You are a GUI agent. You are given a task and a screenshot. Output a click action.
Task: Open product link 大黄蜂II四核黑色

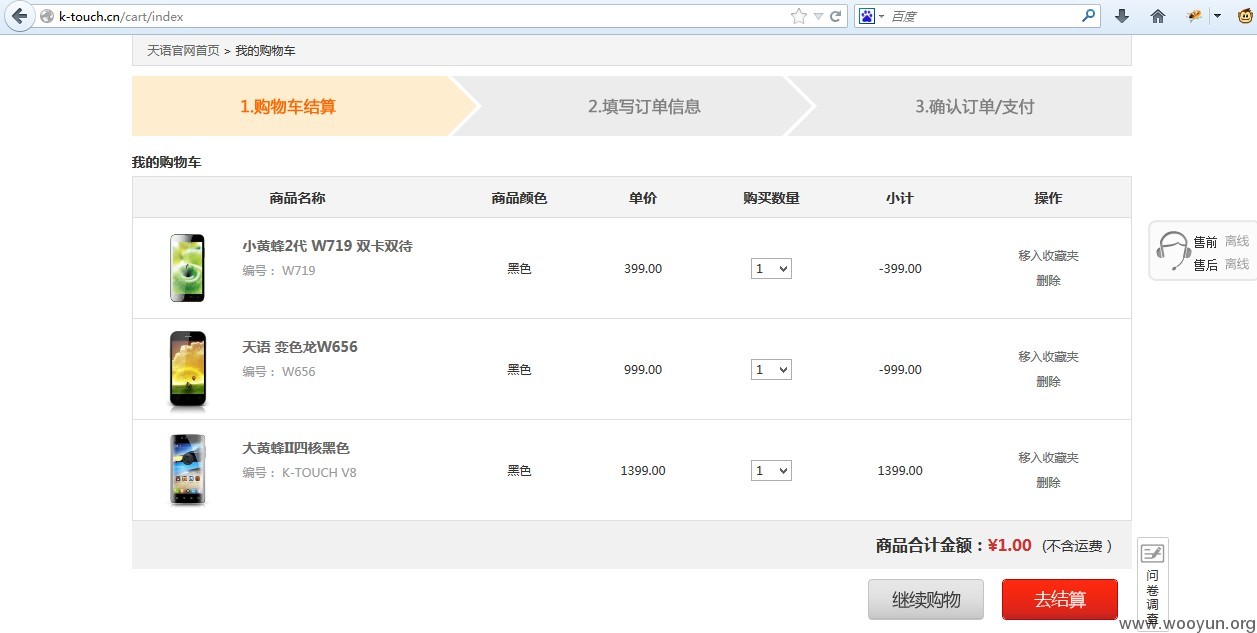[296, 448]
